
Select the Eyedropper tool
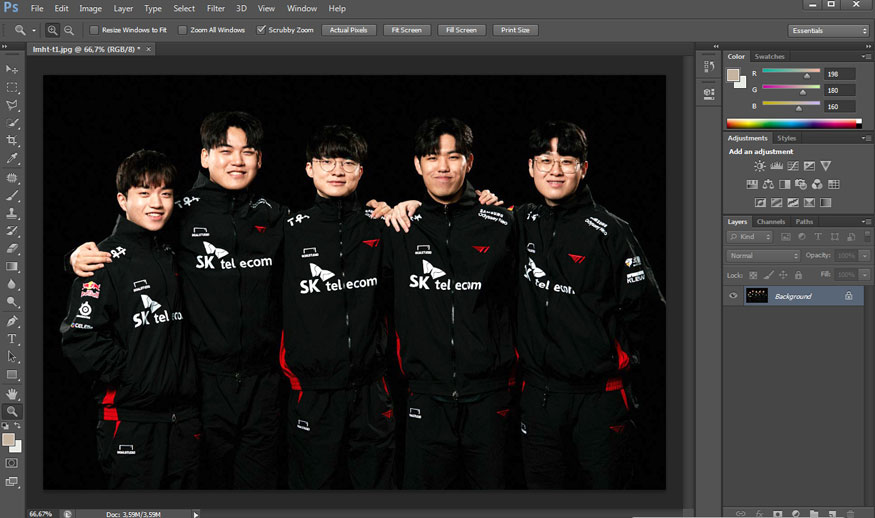(12, 159)
